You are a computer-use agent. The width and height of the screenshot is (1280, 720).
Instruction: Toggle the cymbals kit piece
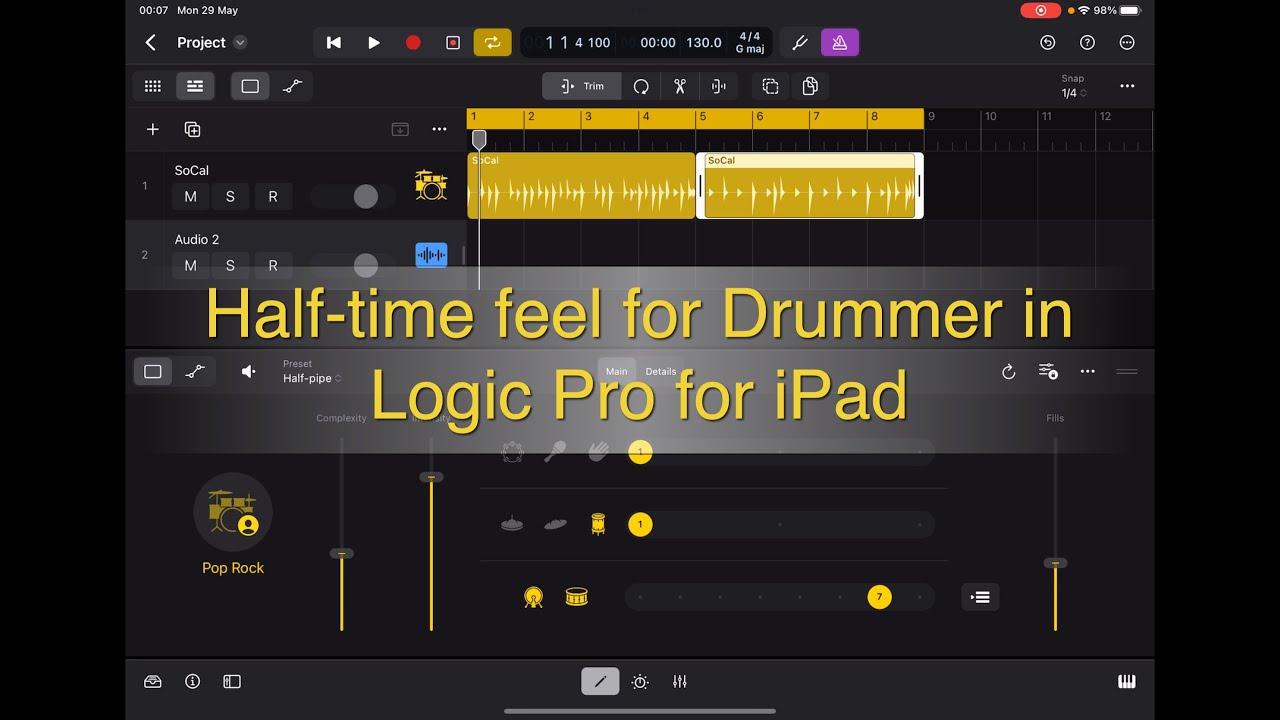(512, 524)
